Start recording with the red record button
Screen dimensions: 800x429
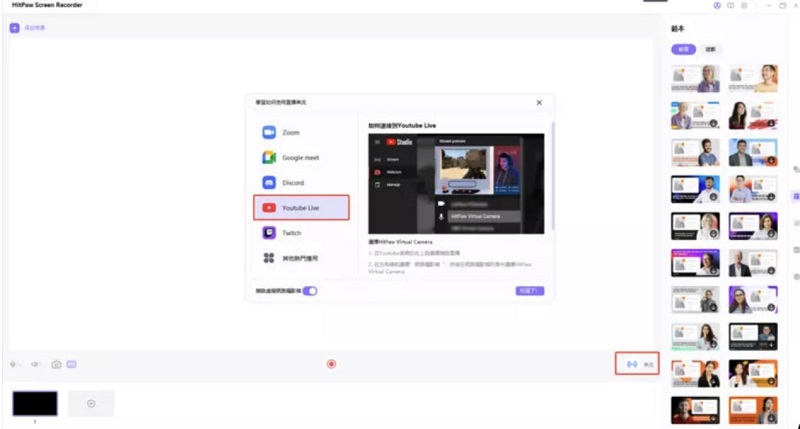pyautogui.click(x=331, y=364)
